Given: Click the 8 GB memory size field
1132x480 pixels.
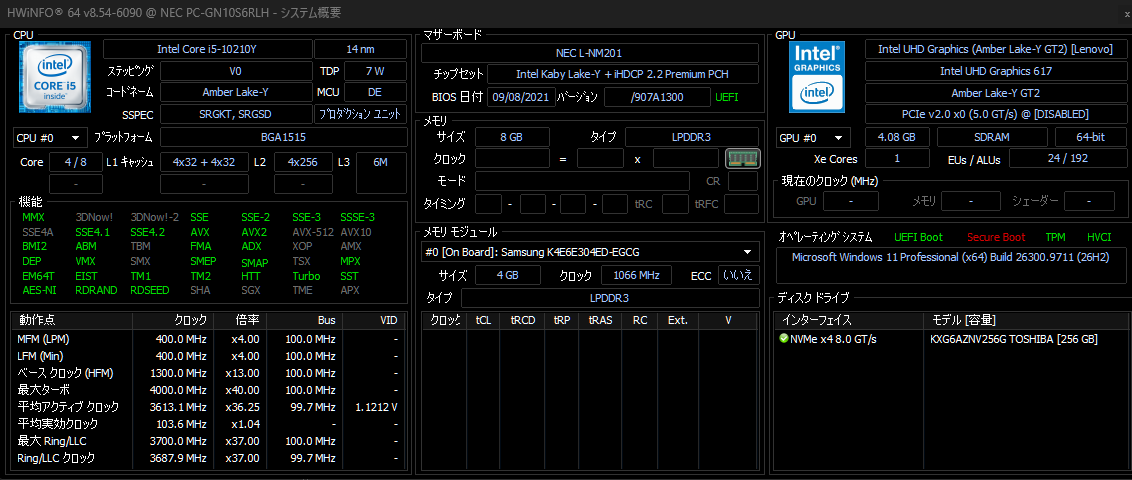Looking at the screenshot, I should point(512,137).
